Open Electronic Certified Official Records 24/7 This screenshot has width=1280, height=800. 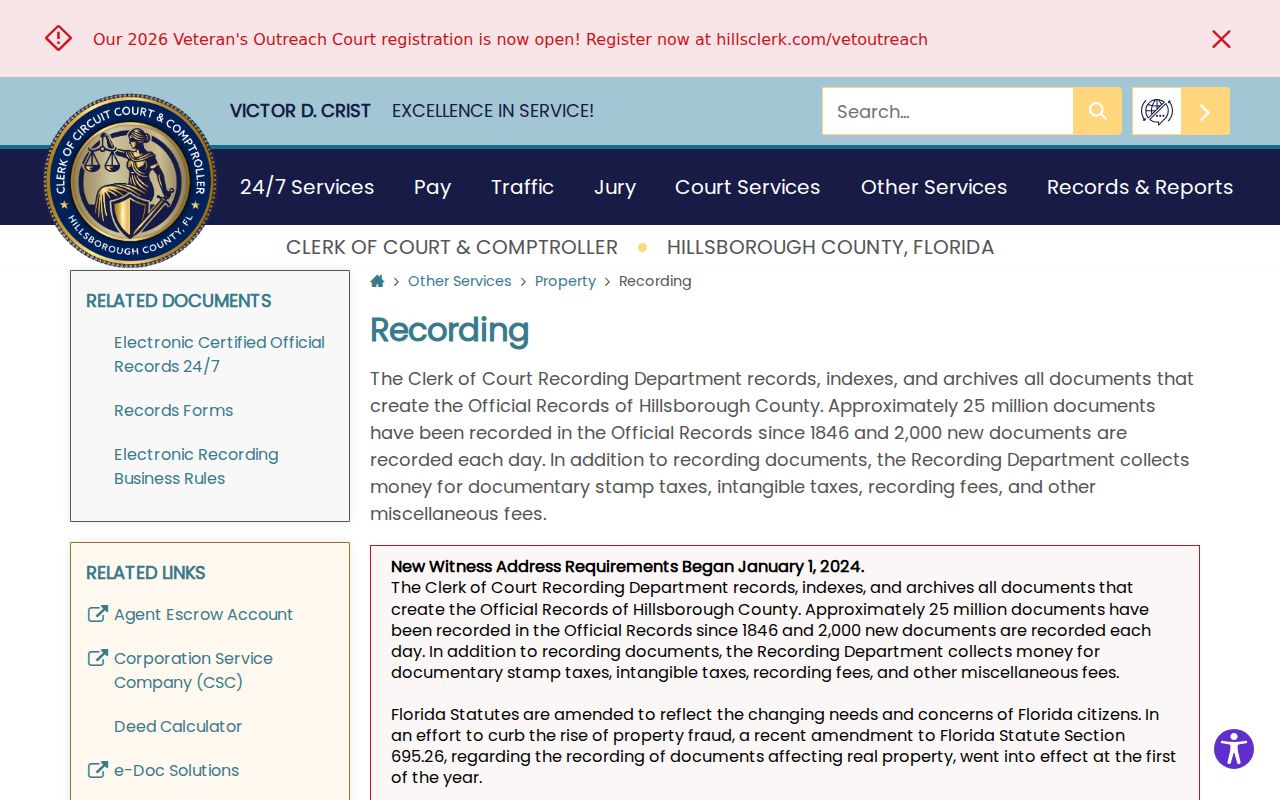tap(219, 354)
